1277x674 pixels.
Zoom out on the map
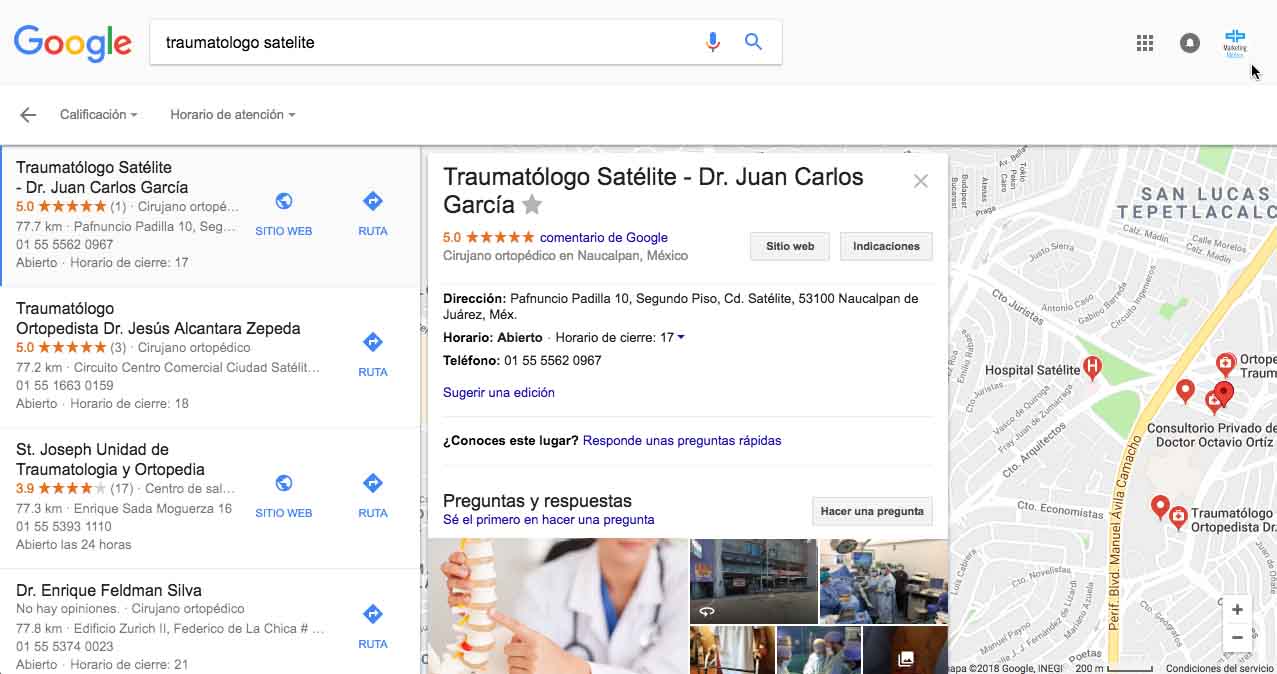(x=1237, y=637)
